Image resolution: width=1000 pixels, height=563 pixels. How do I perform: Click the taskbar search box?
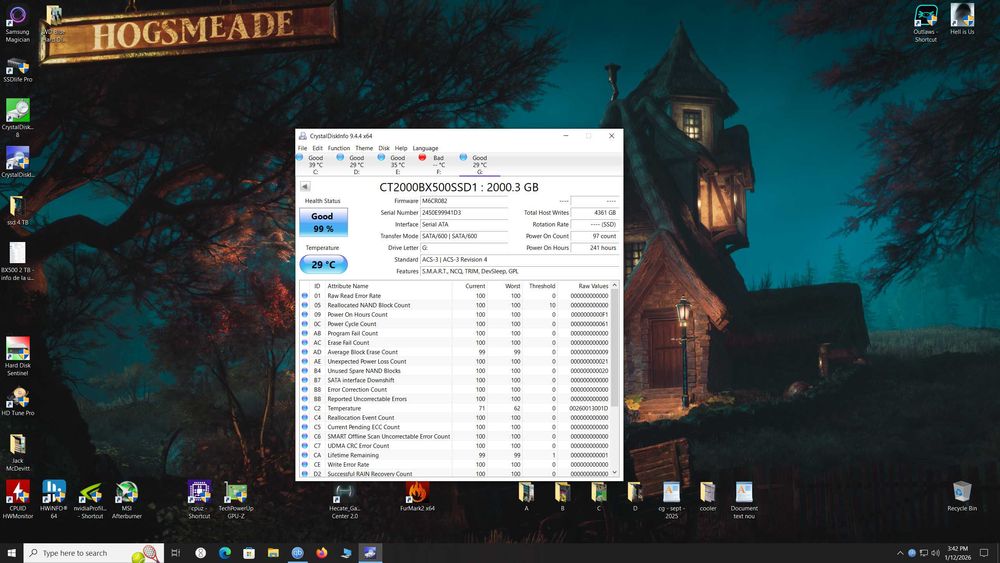click(93, 553)
